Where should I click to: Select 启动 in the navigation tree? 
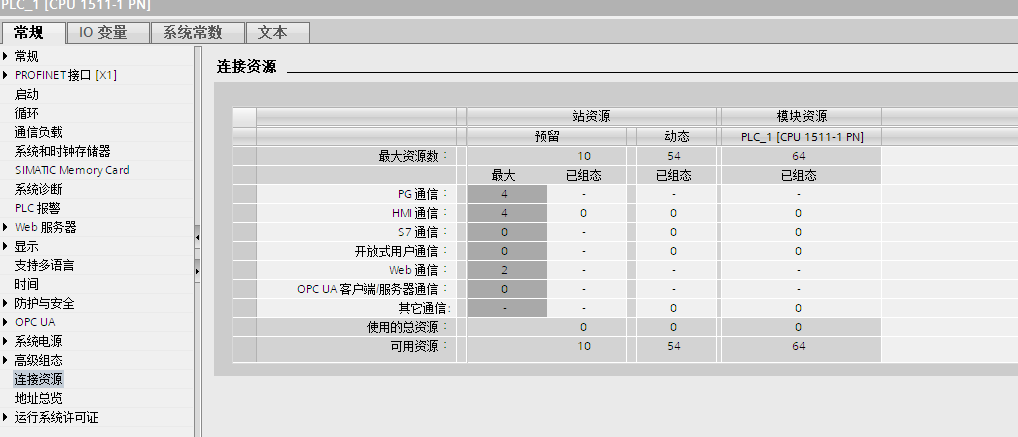(x=27, y=94)
